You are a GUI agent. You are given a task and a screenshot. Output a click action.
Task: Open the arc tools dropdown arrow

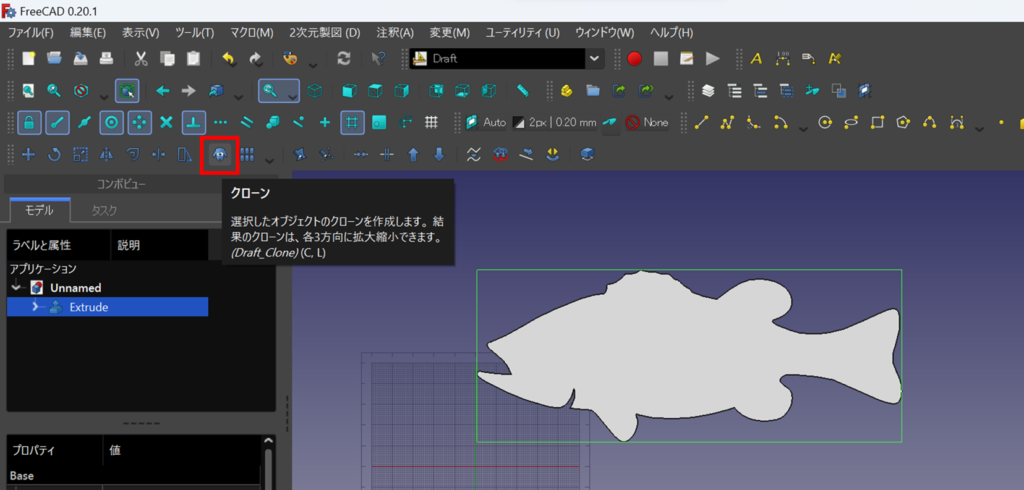803,127
